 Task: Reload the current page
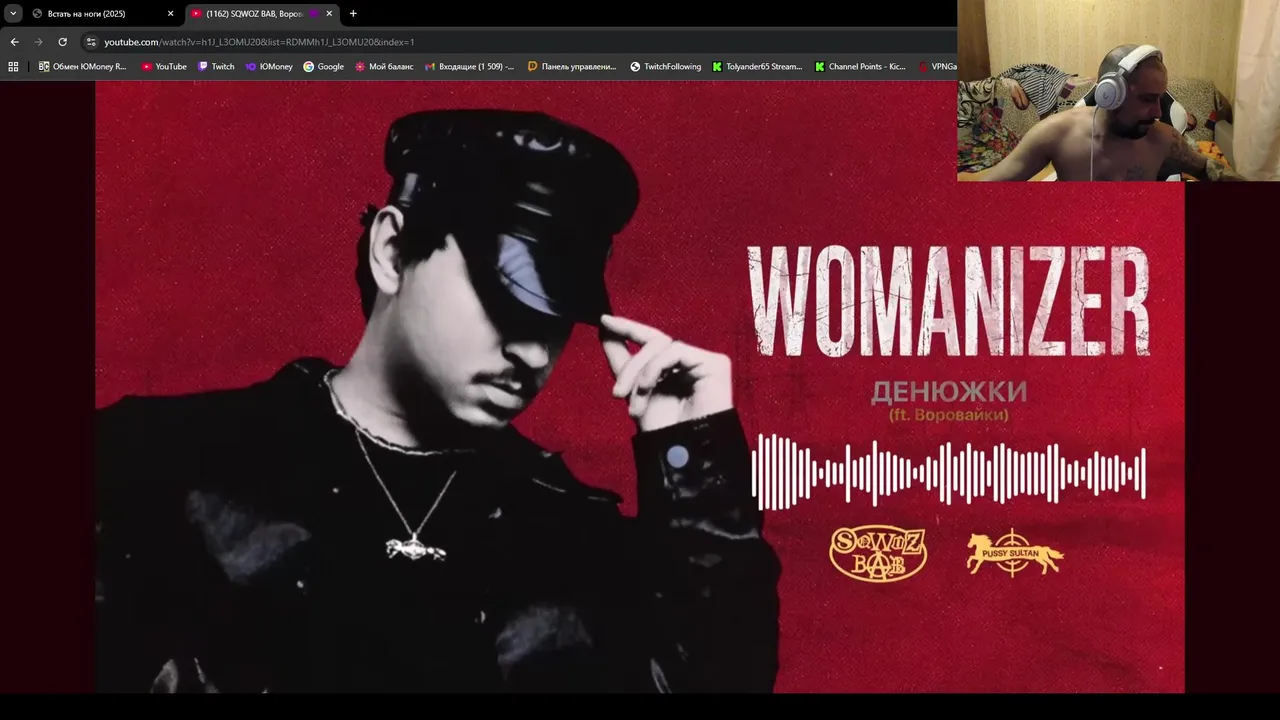[x=62, y=42]
